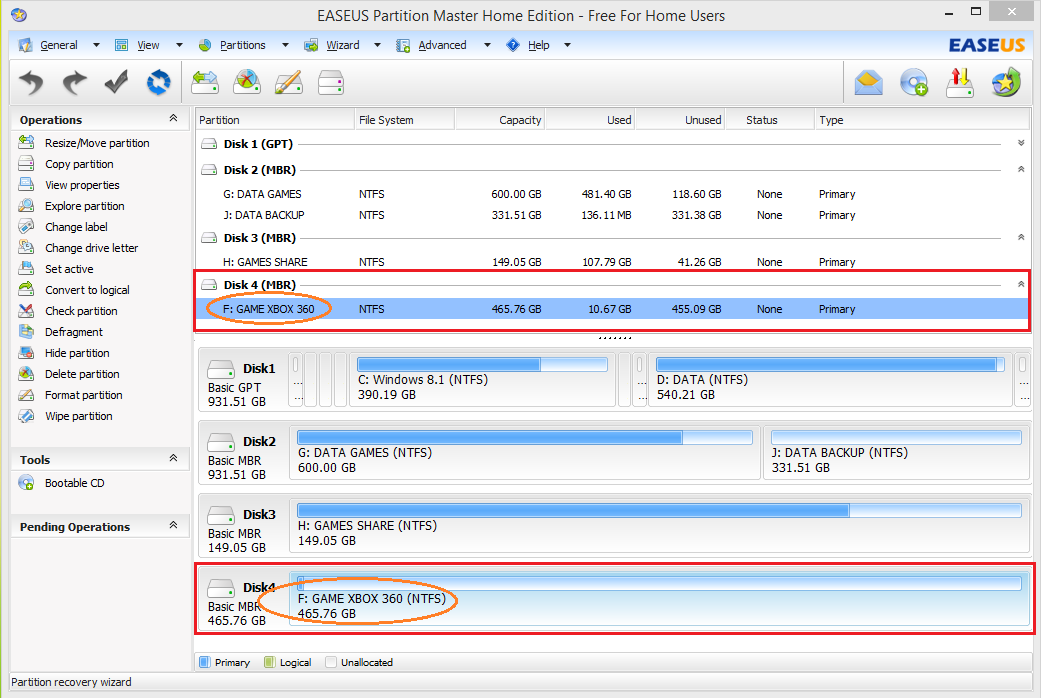The height and width of the screenshot is (698, 1041).
Task: Click dropdown arrow next to General
Action: pos(96,45)
